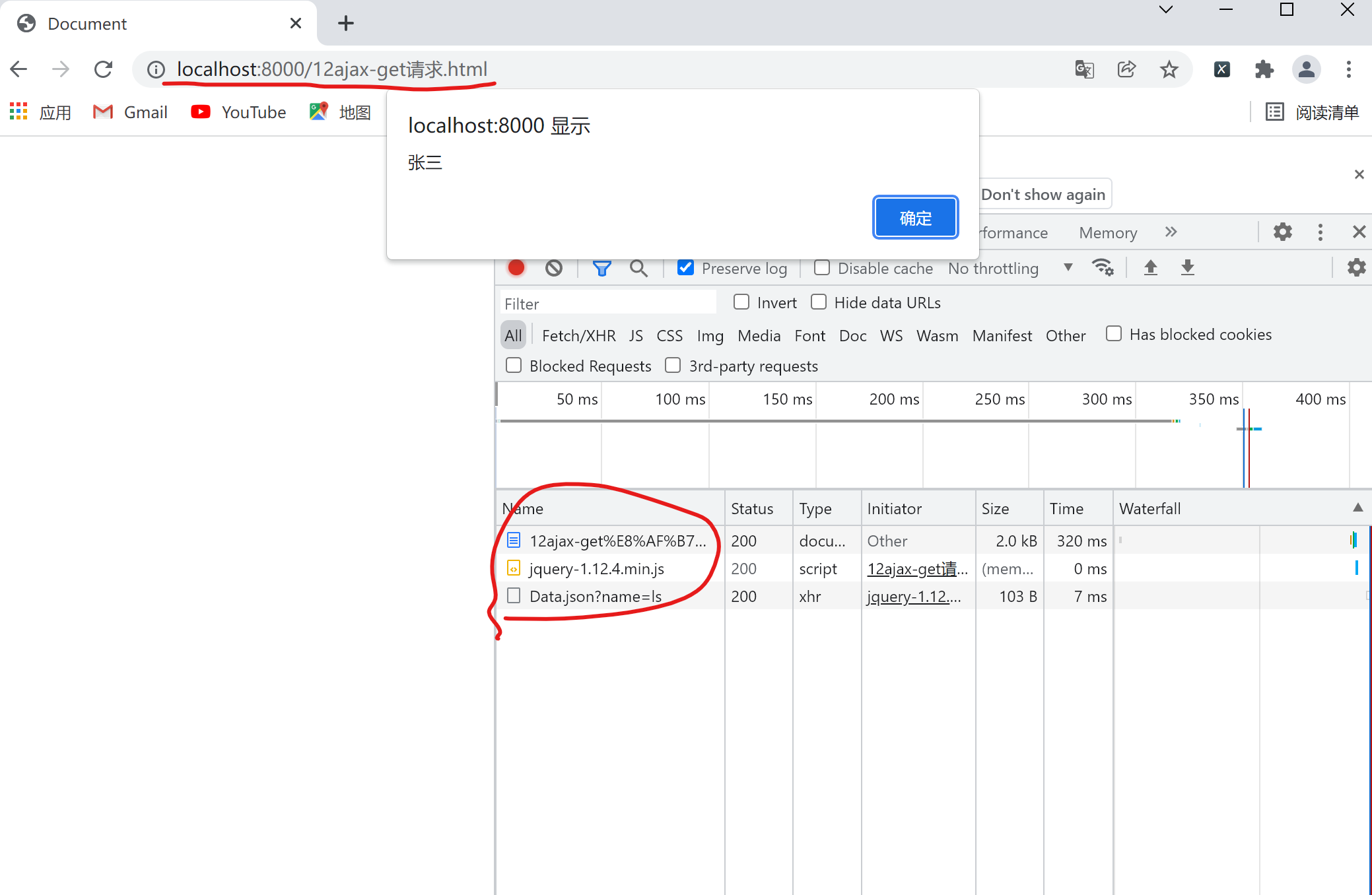The width and height of the screenshot is (1372, 895).
Task: Open network conditions wifi icon
Action: pyautogui.click(x=1102, y=267)
